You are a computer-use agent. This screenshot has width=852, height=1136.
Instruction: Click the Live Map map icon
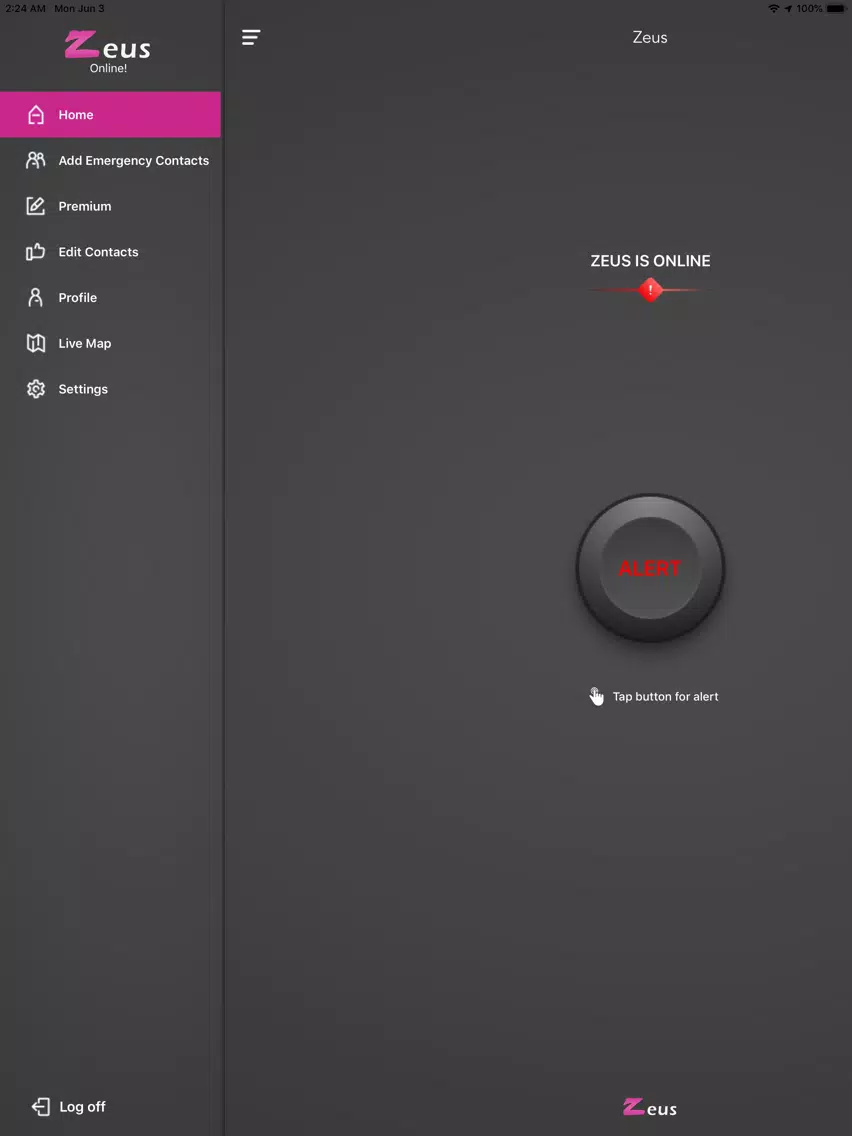coord(36,343)
